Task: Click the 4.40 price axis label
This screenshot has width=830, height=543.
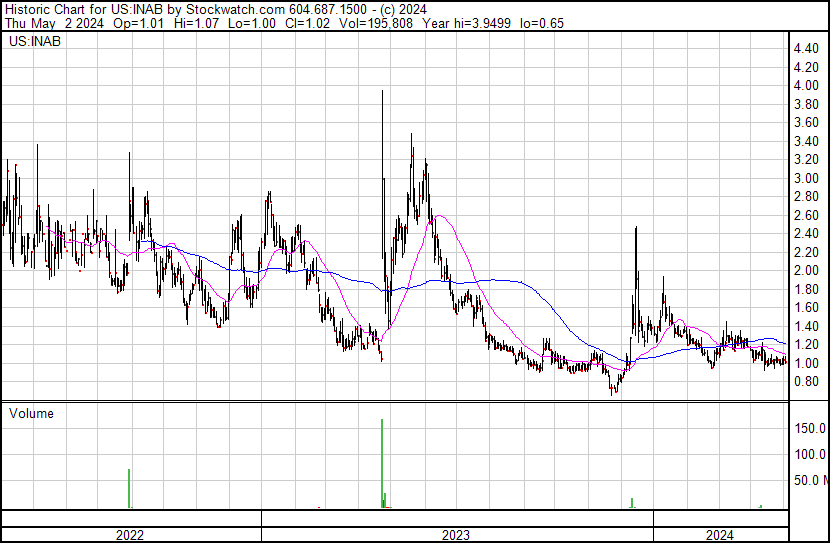Action: pos(807,49)
